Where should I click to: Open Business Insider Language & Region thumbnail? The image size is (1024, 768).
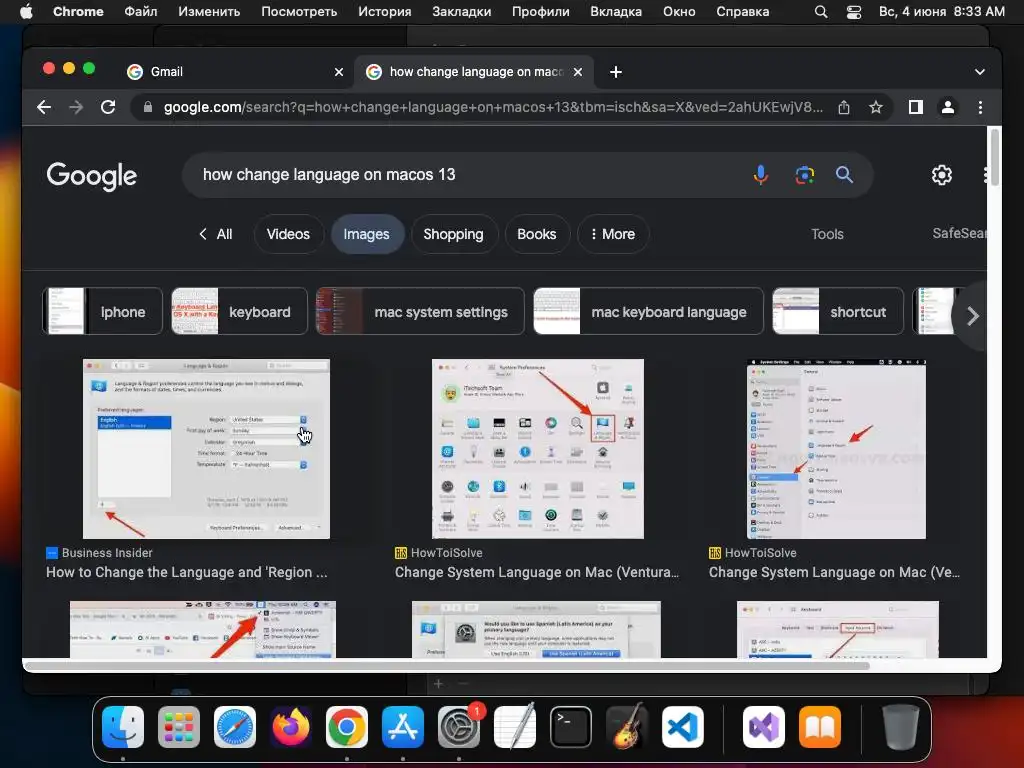coord(206,449)
